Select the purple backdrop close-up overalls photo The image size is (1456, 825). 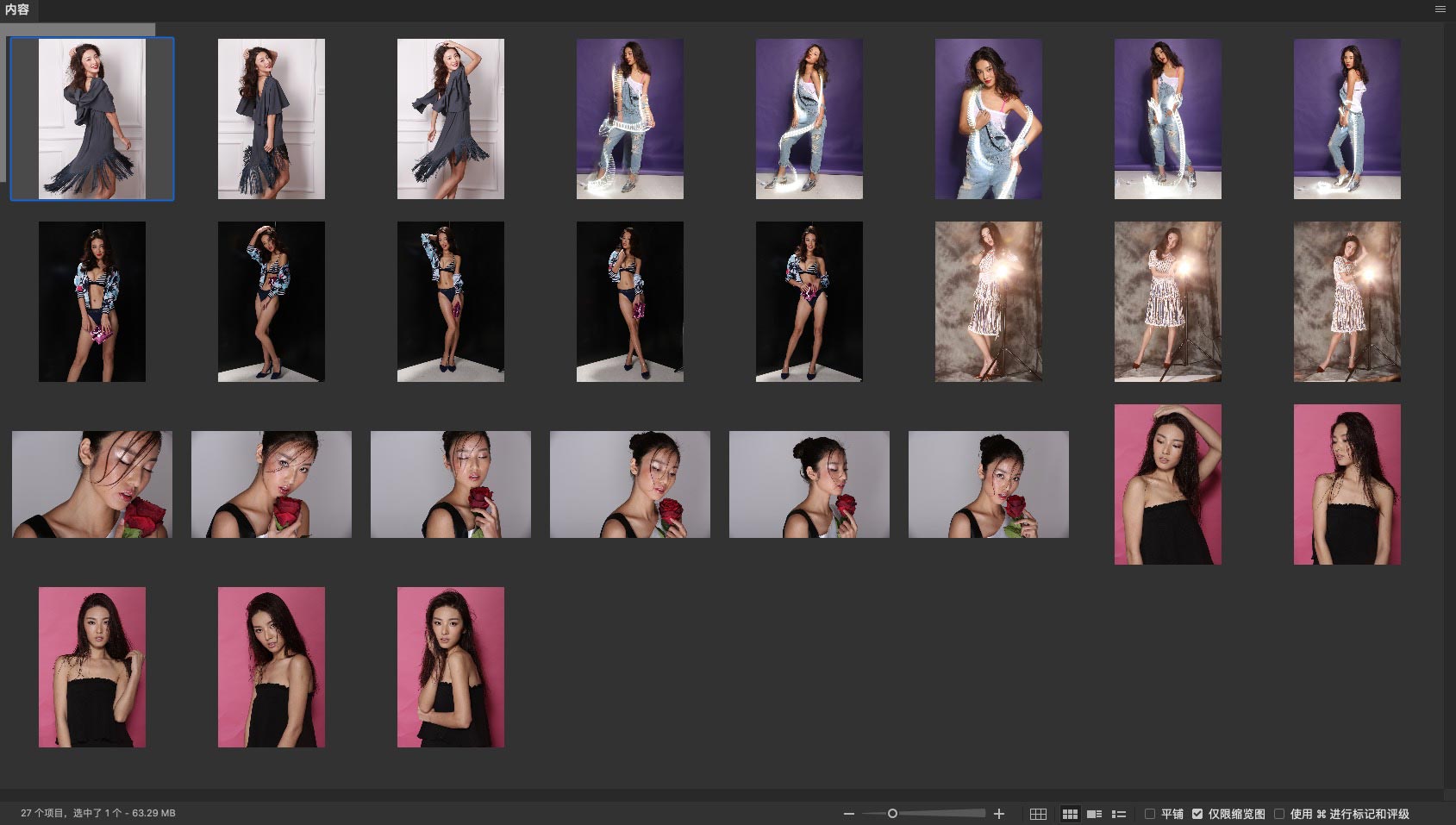(x=988, y=119)
